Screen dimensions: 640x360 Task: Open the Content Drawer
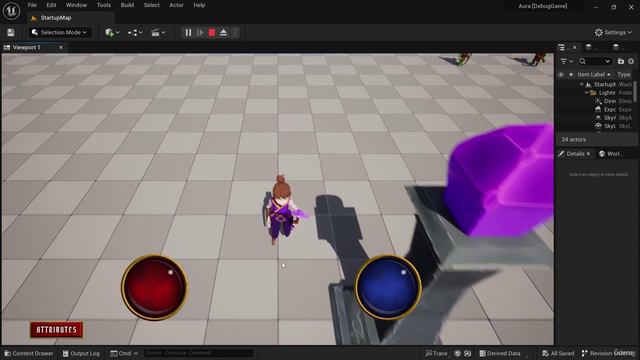(x=29, y=353)
